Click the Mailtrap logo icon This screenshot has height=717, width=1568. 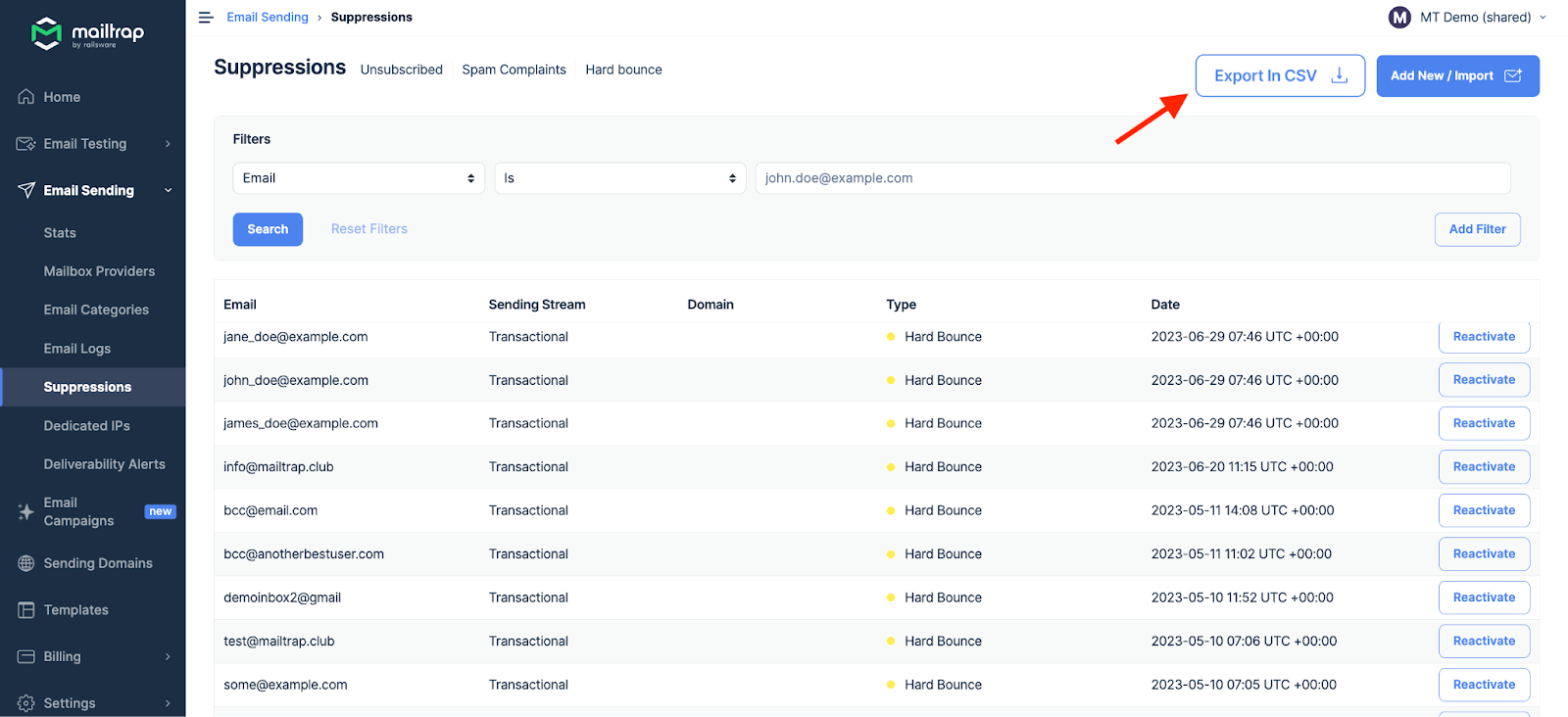pyautogui.click(x=46, y=33)
